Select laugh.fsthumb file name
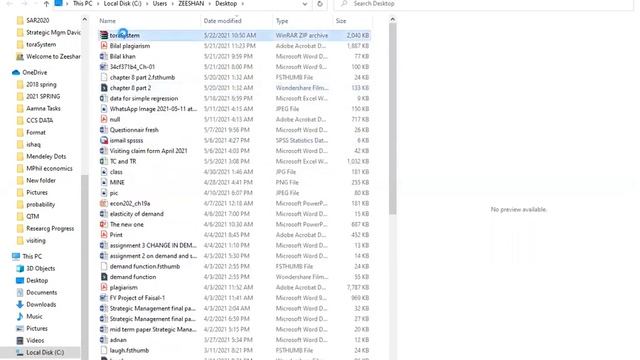640x360 pixels. (x=129, y=351)
